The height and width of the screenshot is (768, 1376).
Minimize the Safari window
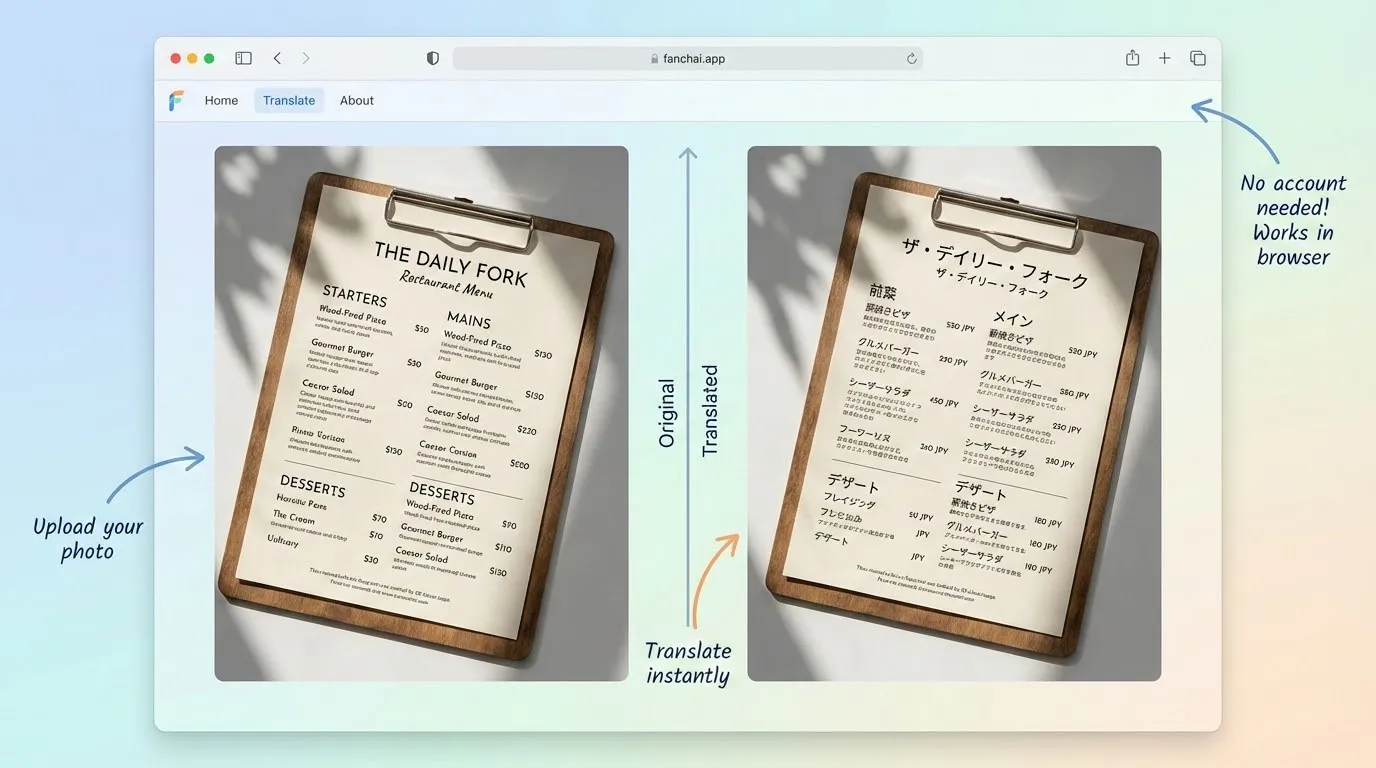pyautogui.click(x=192, y=58)
